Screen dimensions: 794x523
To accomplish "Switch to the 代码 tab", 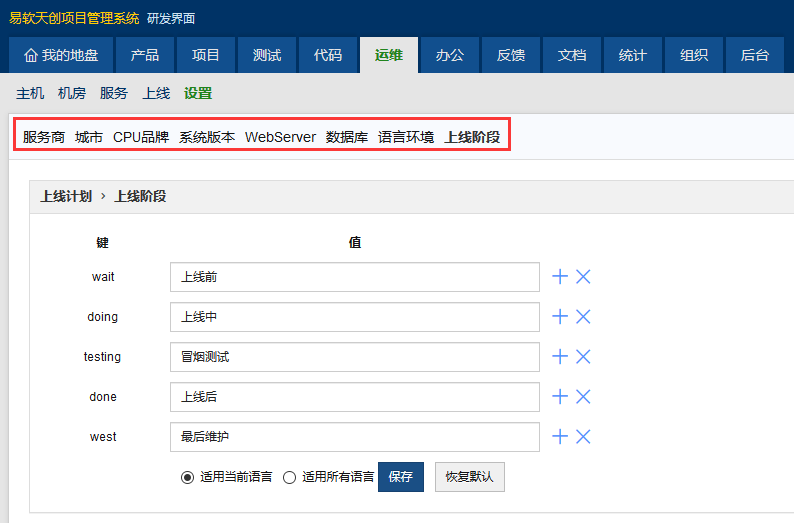I will pos(328,55).
